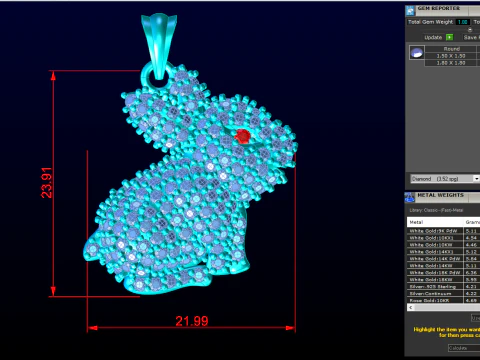480x360 pixels.
Task: Click the pendant bail at top of the rabbit
Action: coord(159,45)
